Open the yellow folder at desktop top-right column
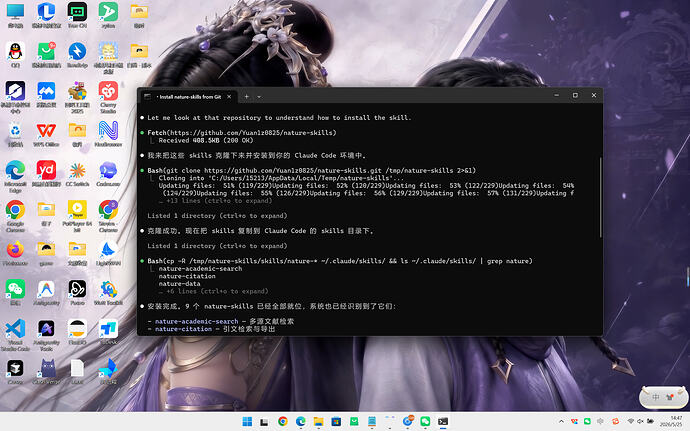Screen dimensions: 690x431 pos(139,12)
